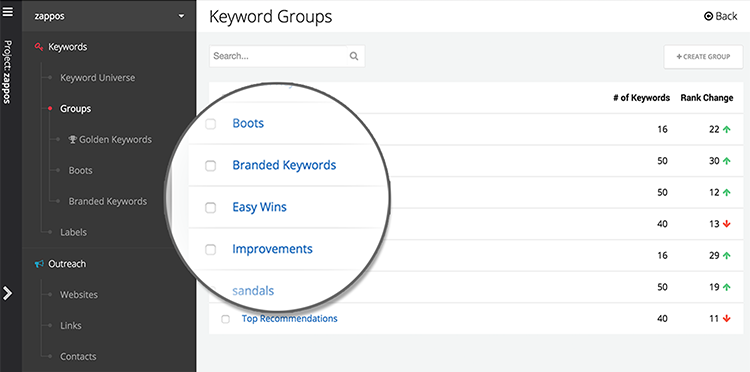Screen dimensions: 750x372
Task: Sort by Rank Change column
Action: point(706,98)
